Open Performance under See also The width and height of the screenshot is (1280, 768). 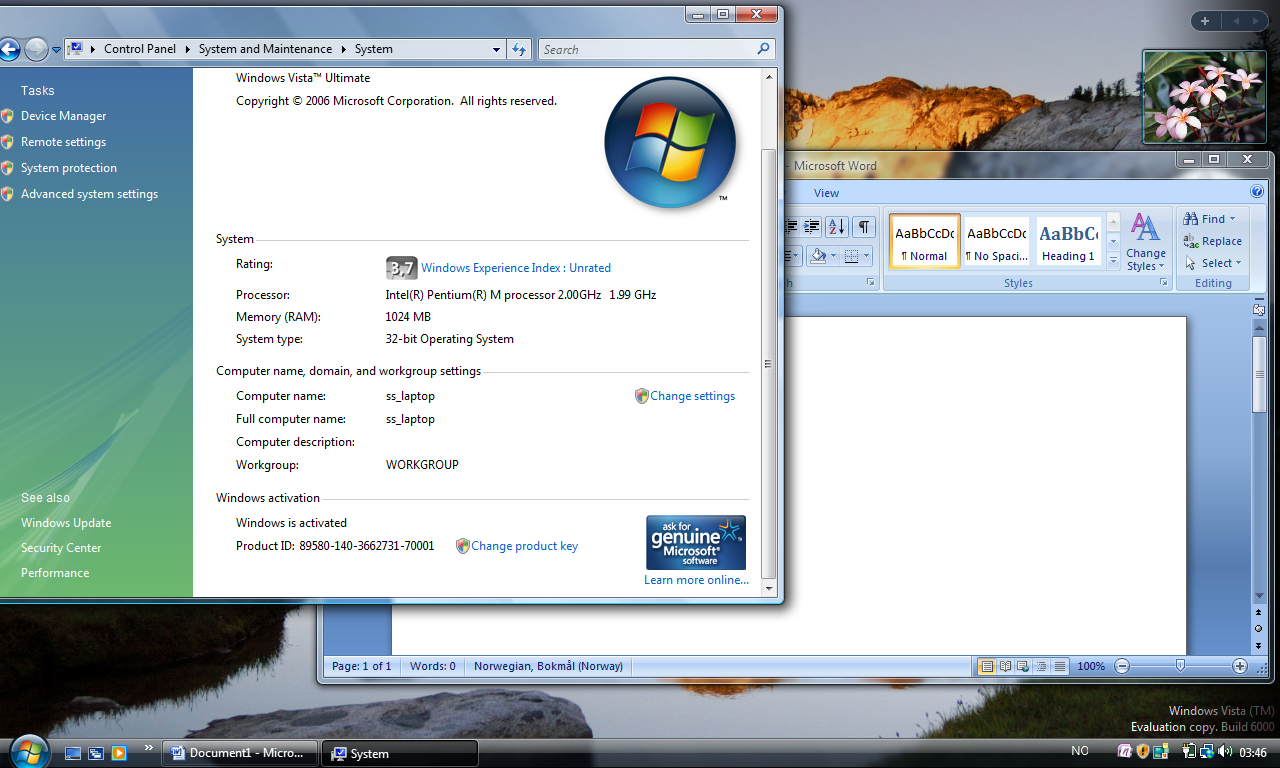pyautogui.click(x=55, y=573)
